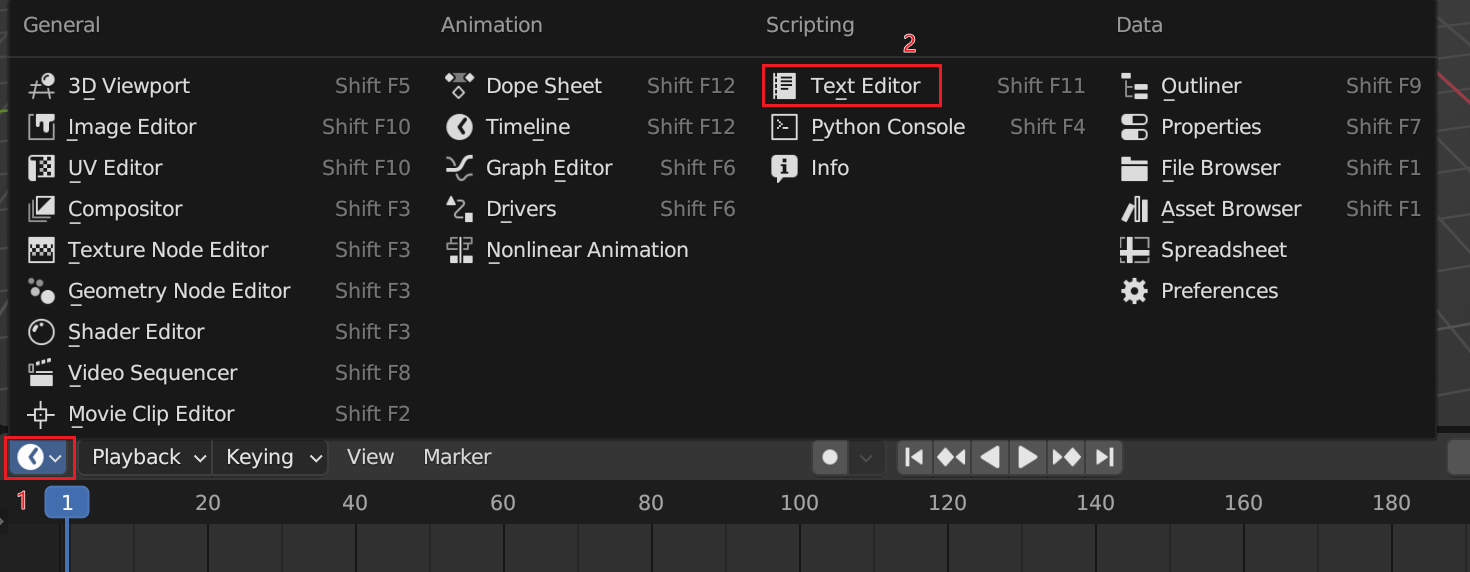Choose Nonlinear Animation editor entry
1470x572 pixels.
tap(586, 250)
